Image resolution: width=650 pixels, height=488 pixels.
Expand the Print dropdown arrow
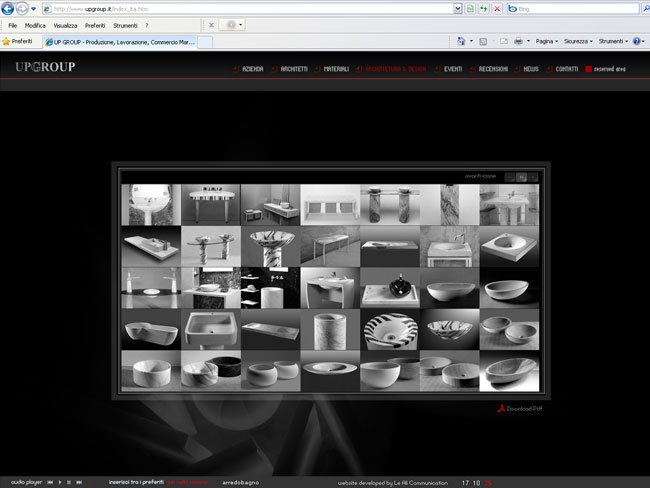pos(529,41)
